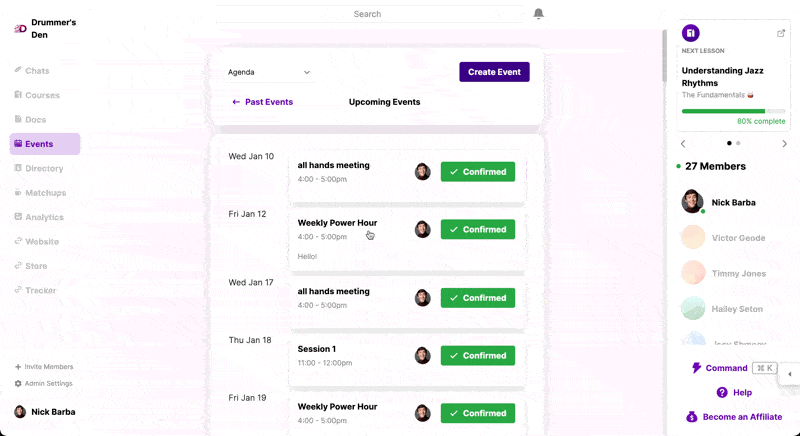Image resolution: width=800 pixels, height=436 pixels.
Task: Collapse the right sidebar panel arrow
Action: 789,374
